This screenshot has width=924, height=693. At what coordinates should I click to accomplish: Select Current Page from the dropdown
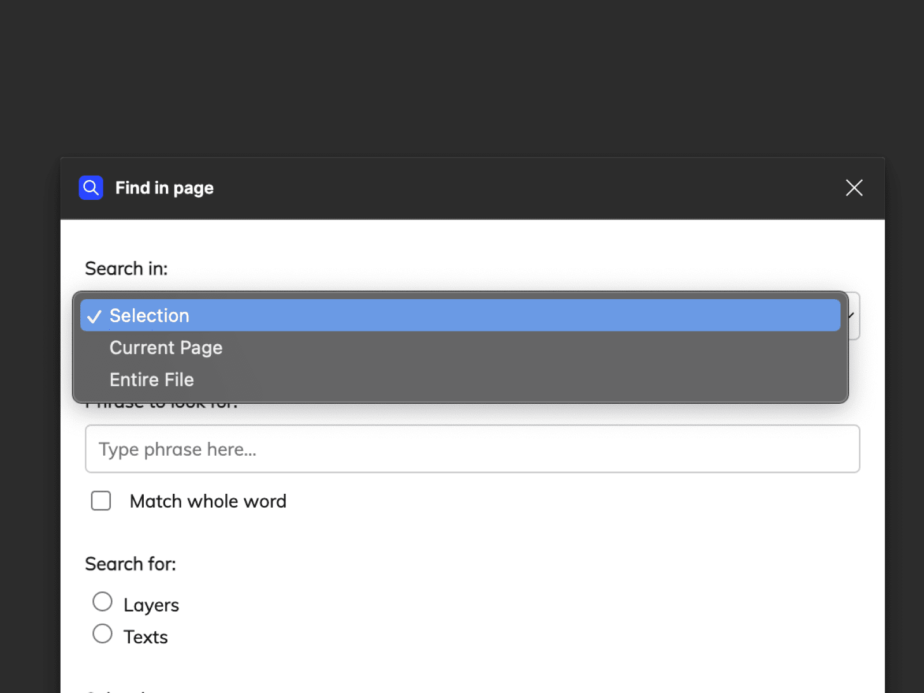coord(166,348)
